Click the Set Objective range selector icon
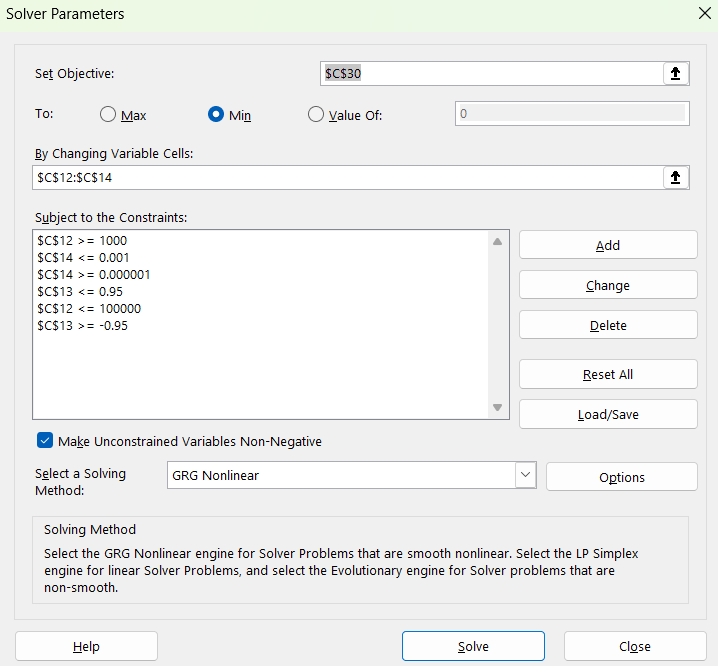 point(675,73)
